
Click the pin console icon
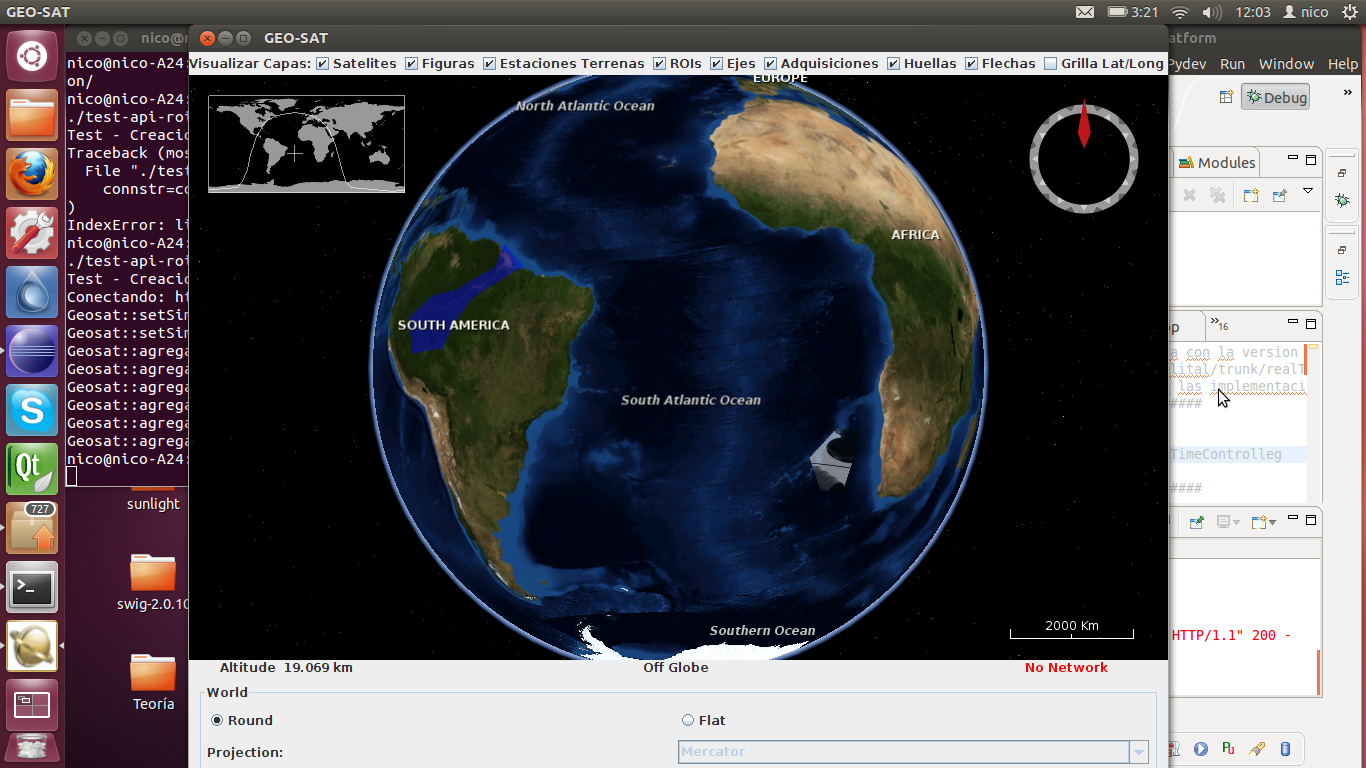click(1196, 522)
